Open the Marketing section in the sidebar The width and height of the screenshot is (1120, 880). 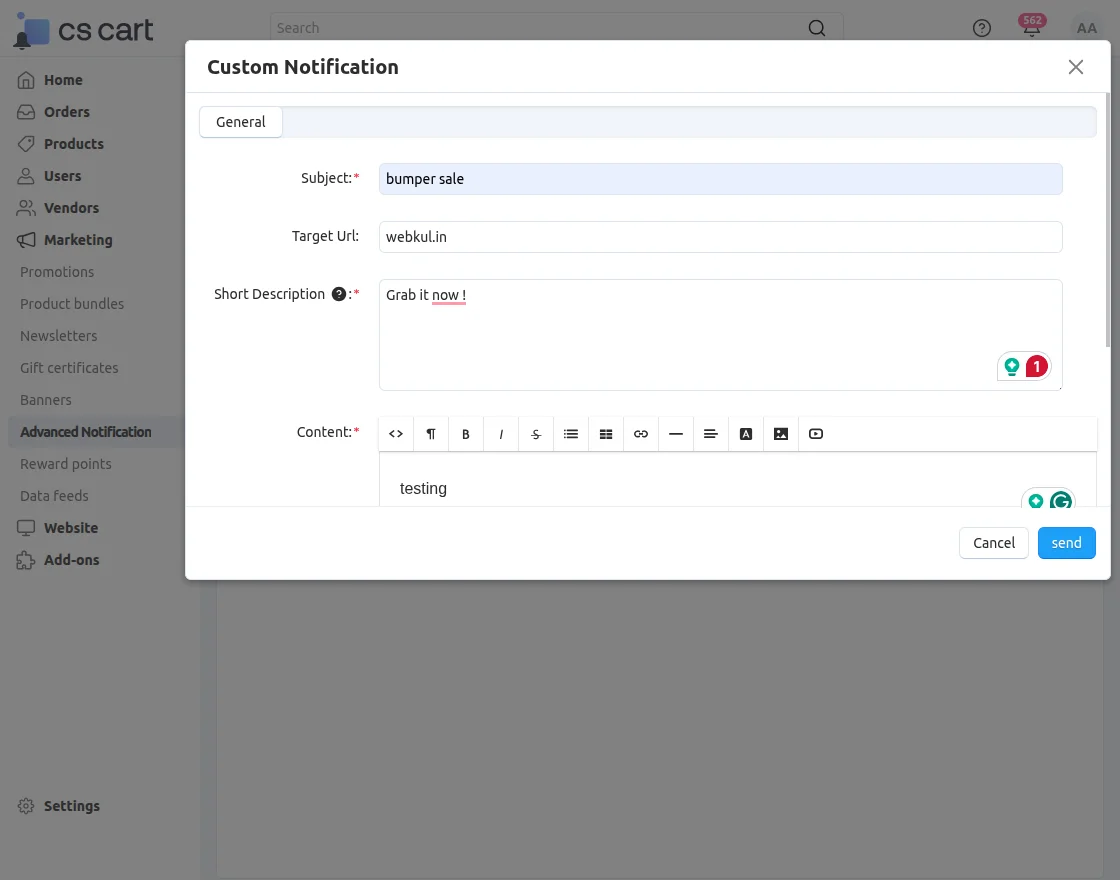(76, 240)
